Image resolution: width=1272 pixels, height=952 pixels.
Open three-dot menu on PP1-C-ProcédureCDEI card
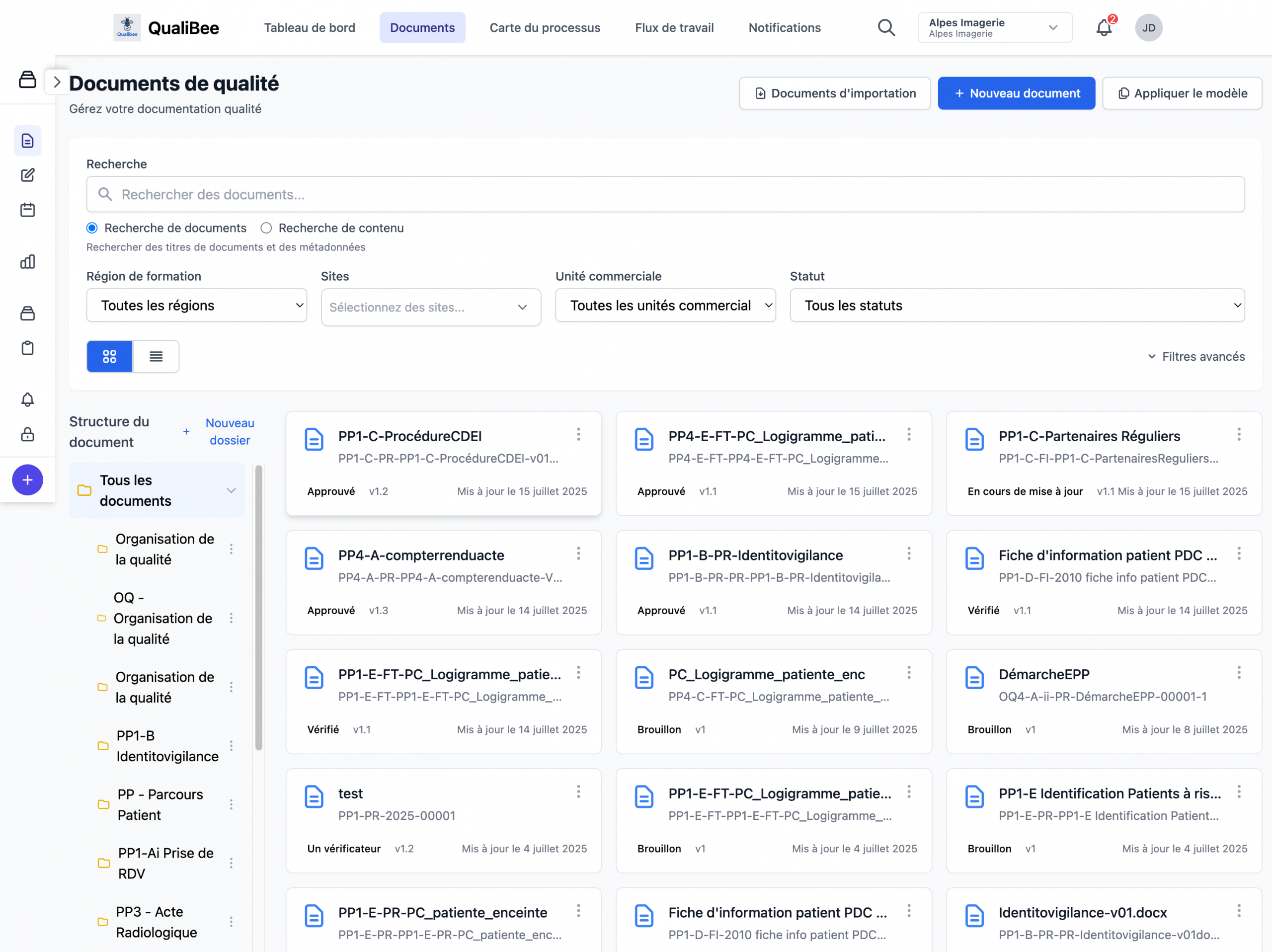click(578, 435)
